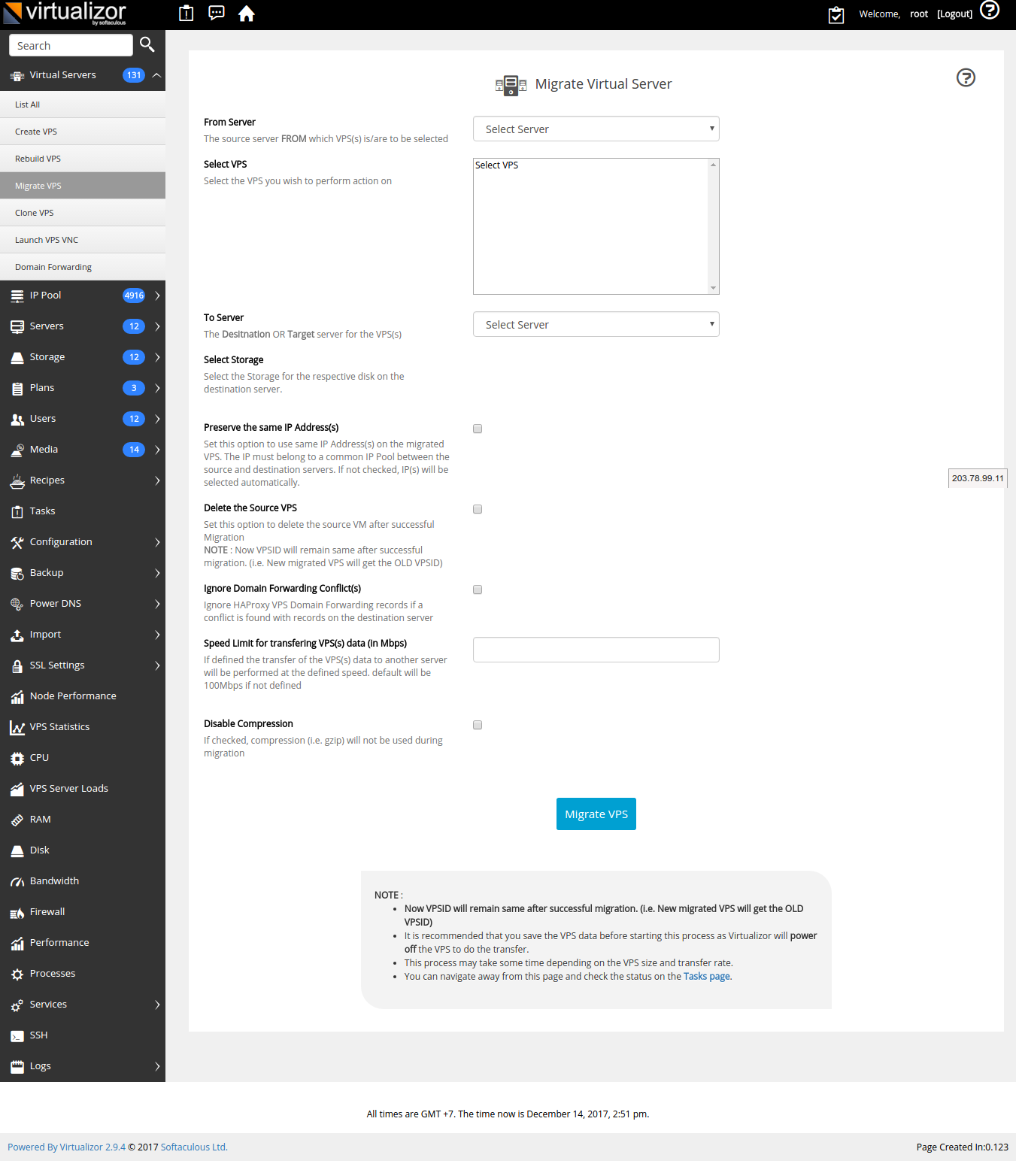Open the chat messages icon in the header
This screenshot has height=1176, width=1016.
coord(216,14)
